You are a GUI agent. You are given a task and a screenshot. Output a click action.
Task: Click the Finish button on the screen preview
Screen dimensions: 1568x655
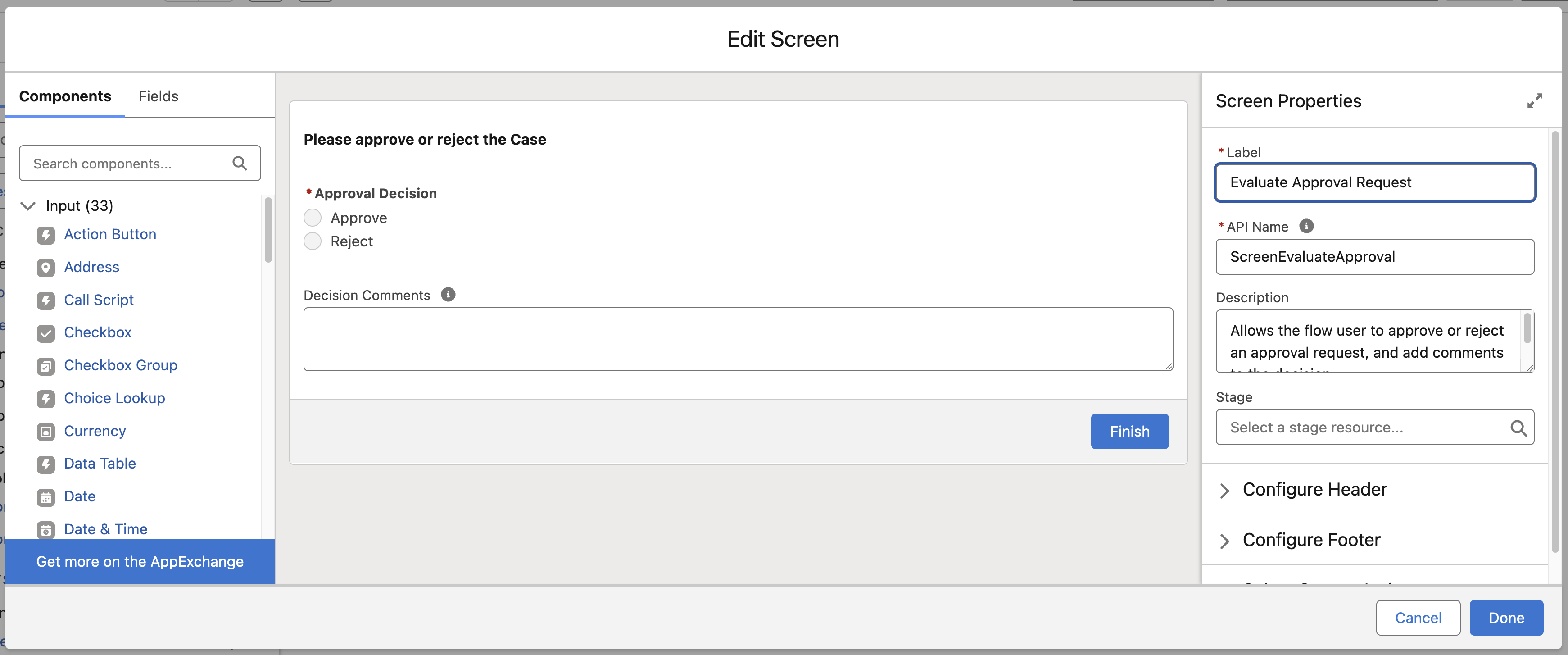pyautogui.click(x=1129, y=431)
